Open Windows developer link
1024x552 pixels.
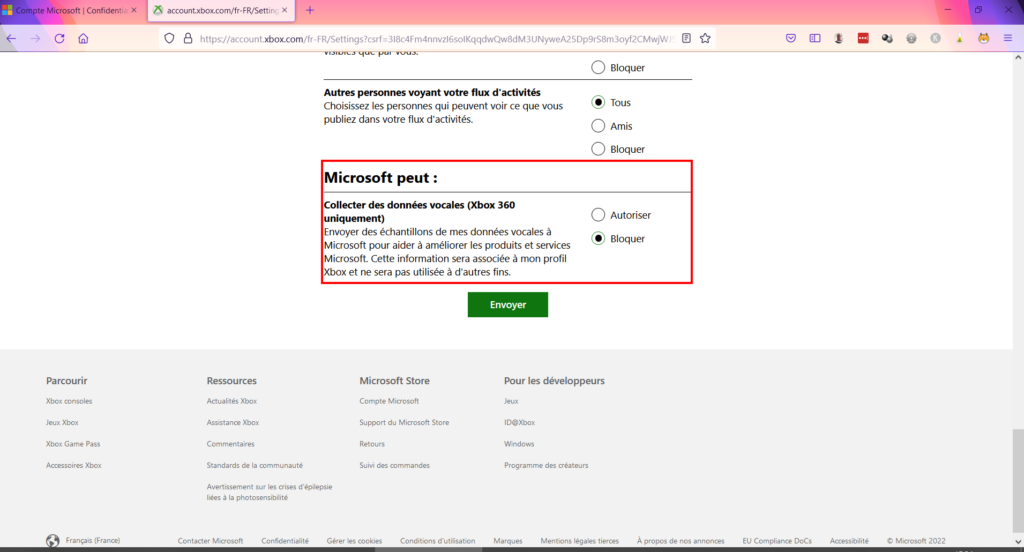point(519,444)
